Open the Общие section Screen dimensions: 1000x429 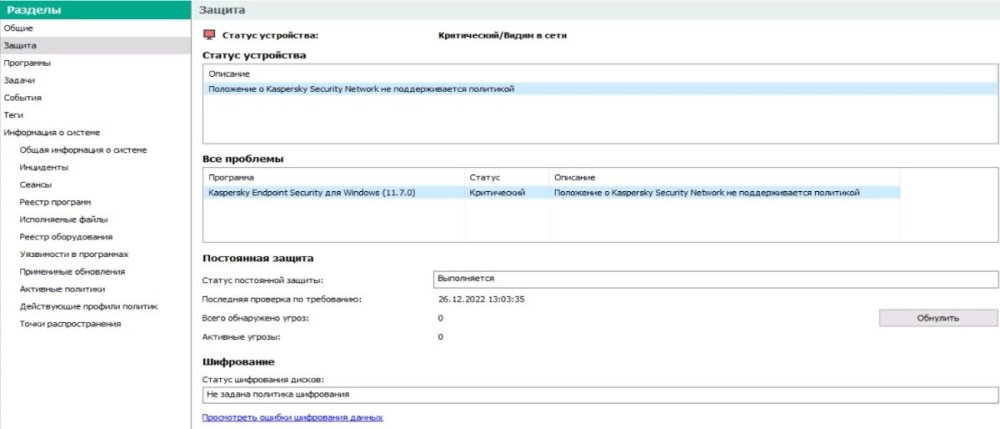18,28
